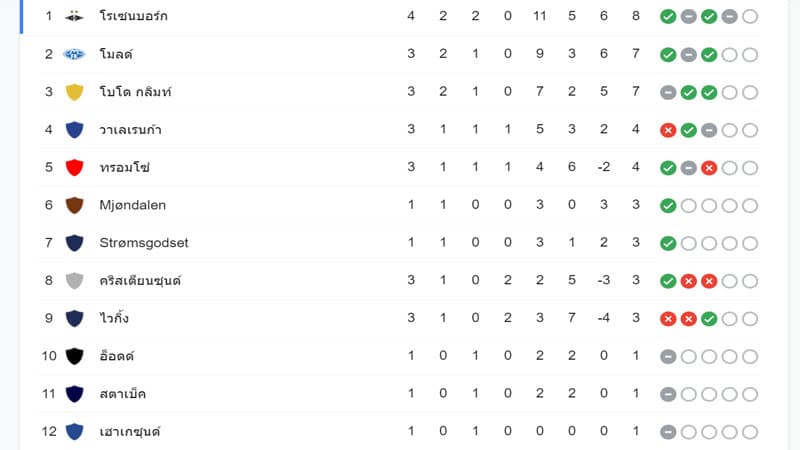Click the gray shield badge in row 8

[x=74, y=281]
